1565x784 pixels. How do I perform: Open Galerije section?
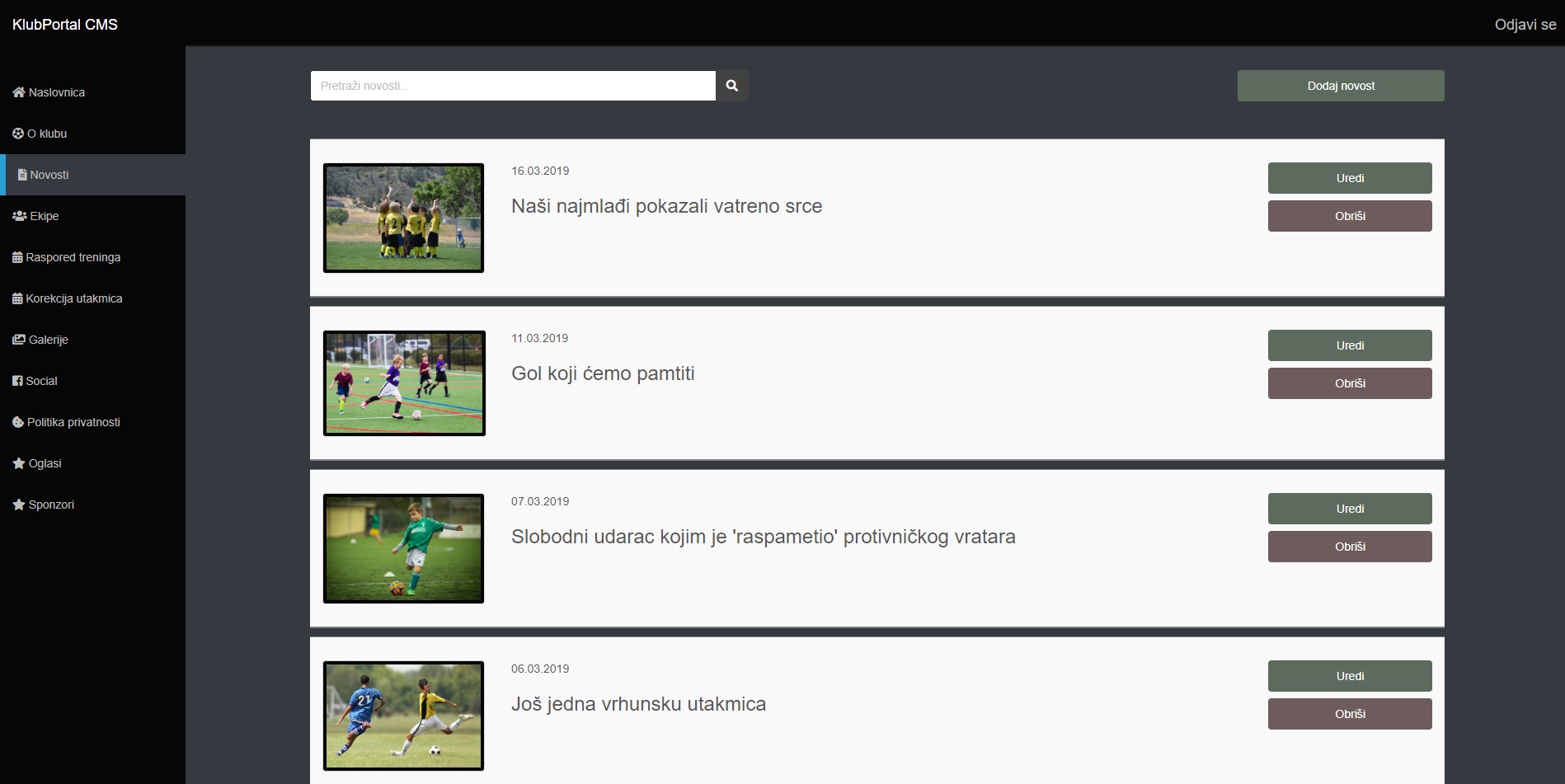92,340
